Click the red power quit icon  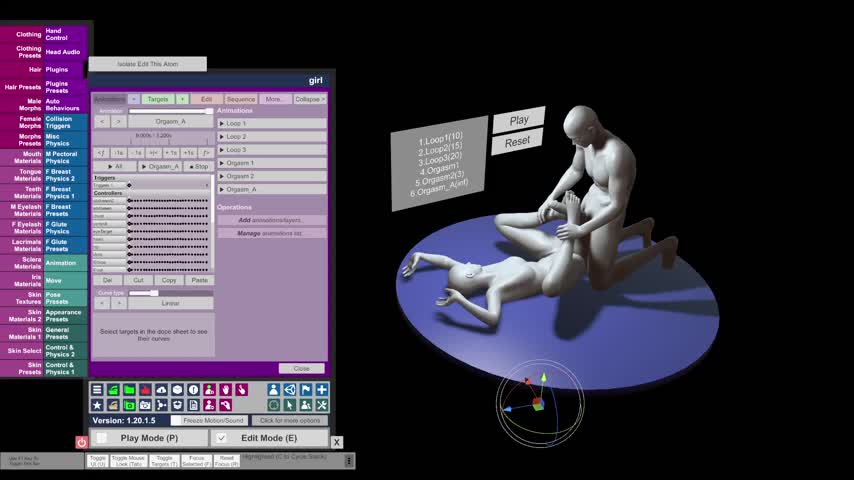82,442
